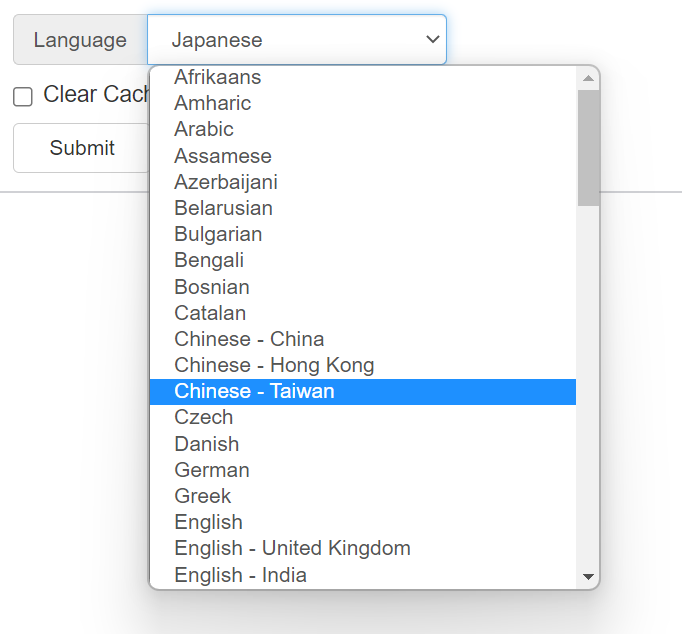Viewport: 682px width, 634px height.
Task: Pick Bulgarian language option
Action: tap(363, 234)
